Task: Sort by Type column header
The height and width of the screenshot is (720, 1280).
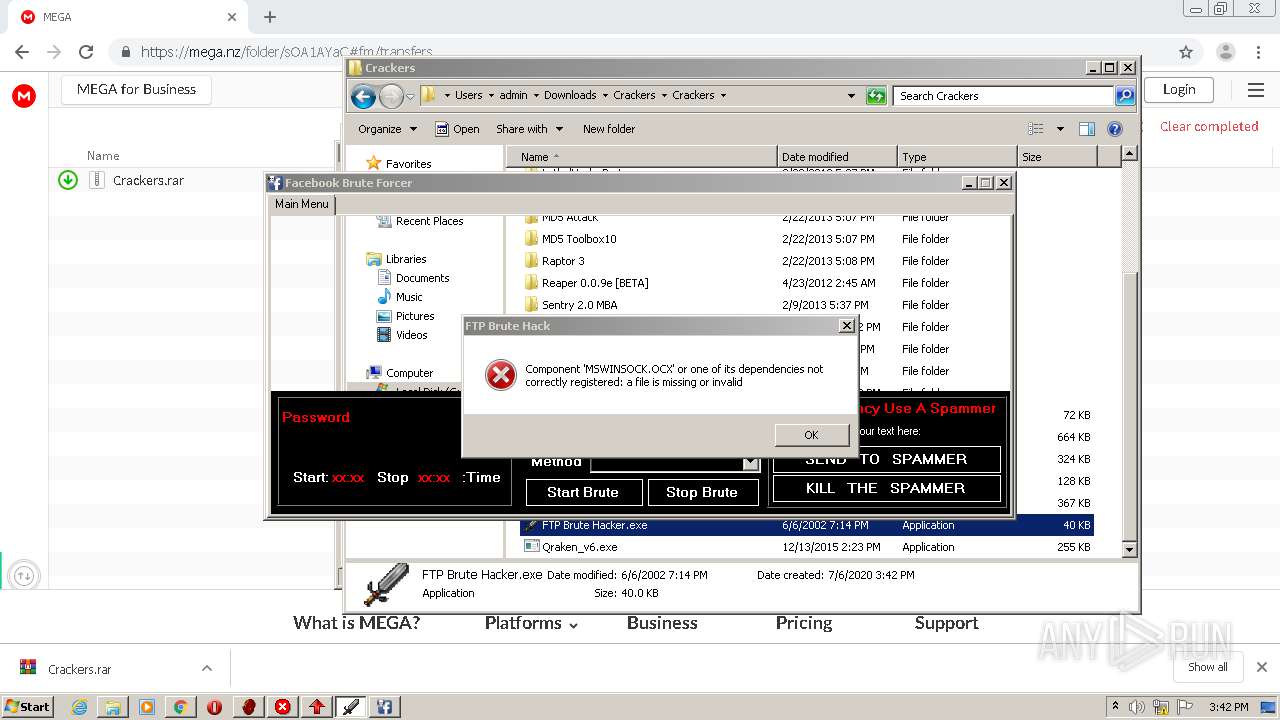Action: click(x=957, y=157)
